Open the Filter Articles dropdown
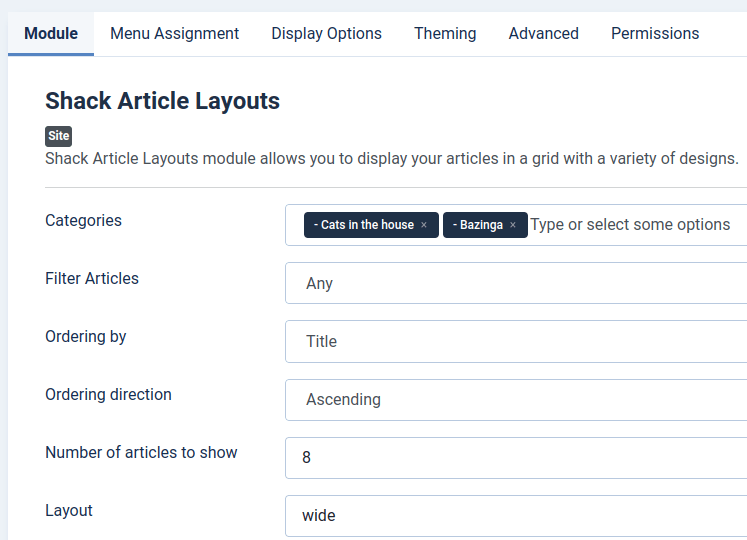This screenshot has height=540, width=747. [x=516, y=283]
